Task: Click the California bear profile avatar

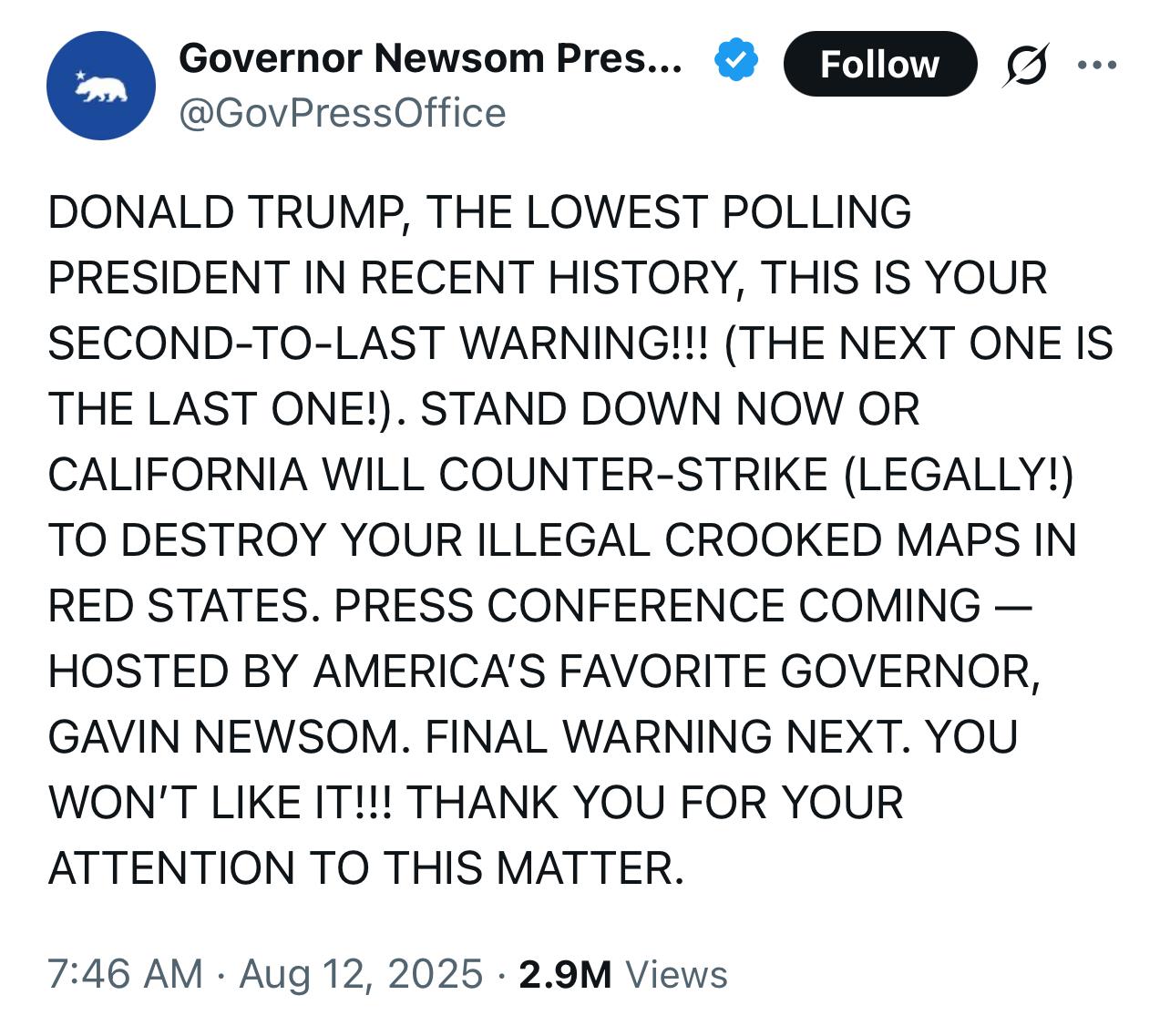Action: click(100, 86)
